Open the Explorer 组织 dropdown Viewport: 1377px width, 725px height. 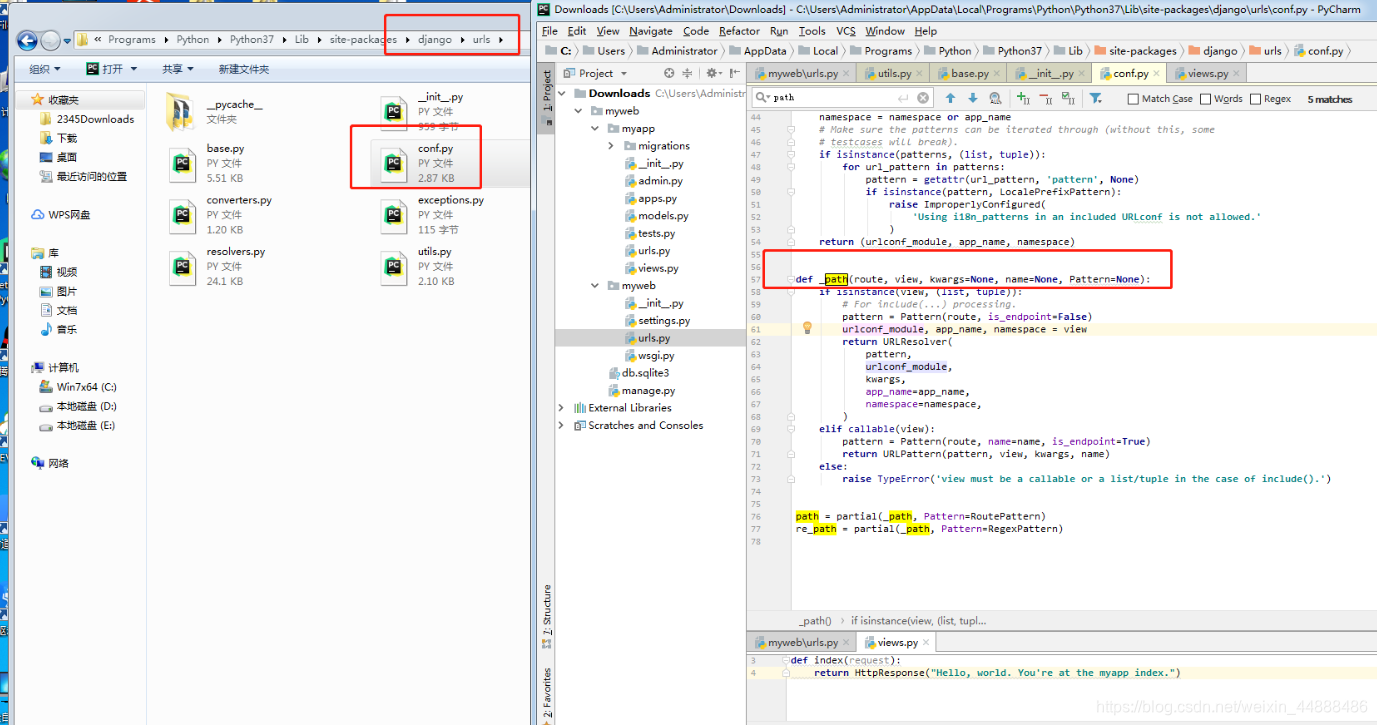(44, 69)
